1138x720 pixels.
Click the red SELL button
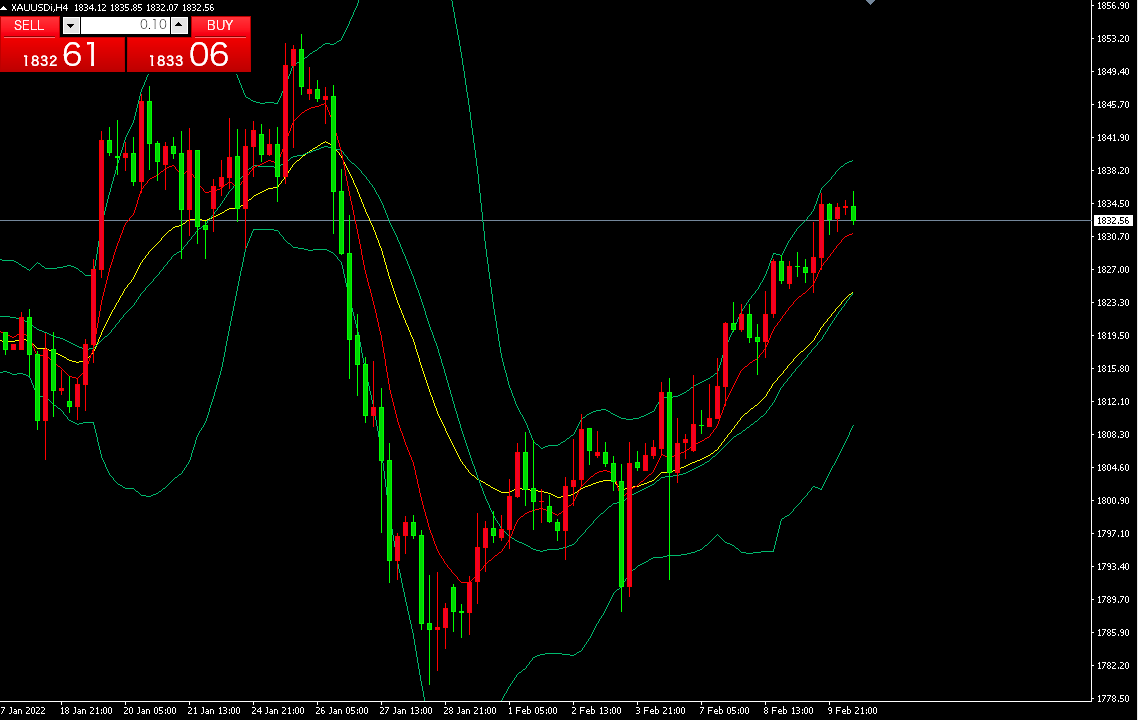tap(29, 25)
